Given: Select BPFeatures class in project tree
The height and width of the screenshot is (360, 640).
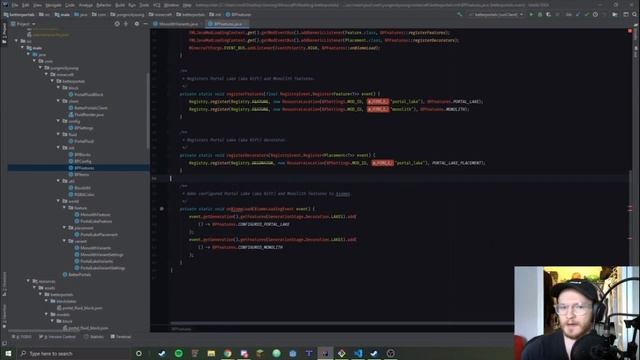Looking at the screenshot, I should click(81, 168).
